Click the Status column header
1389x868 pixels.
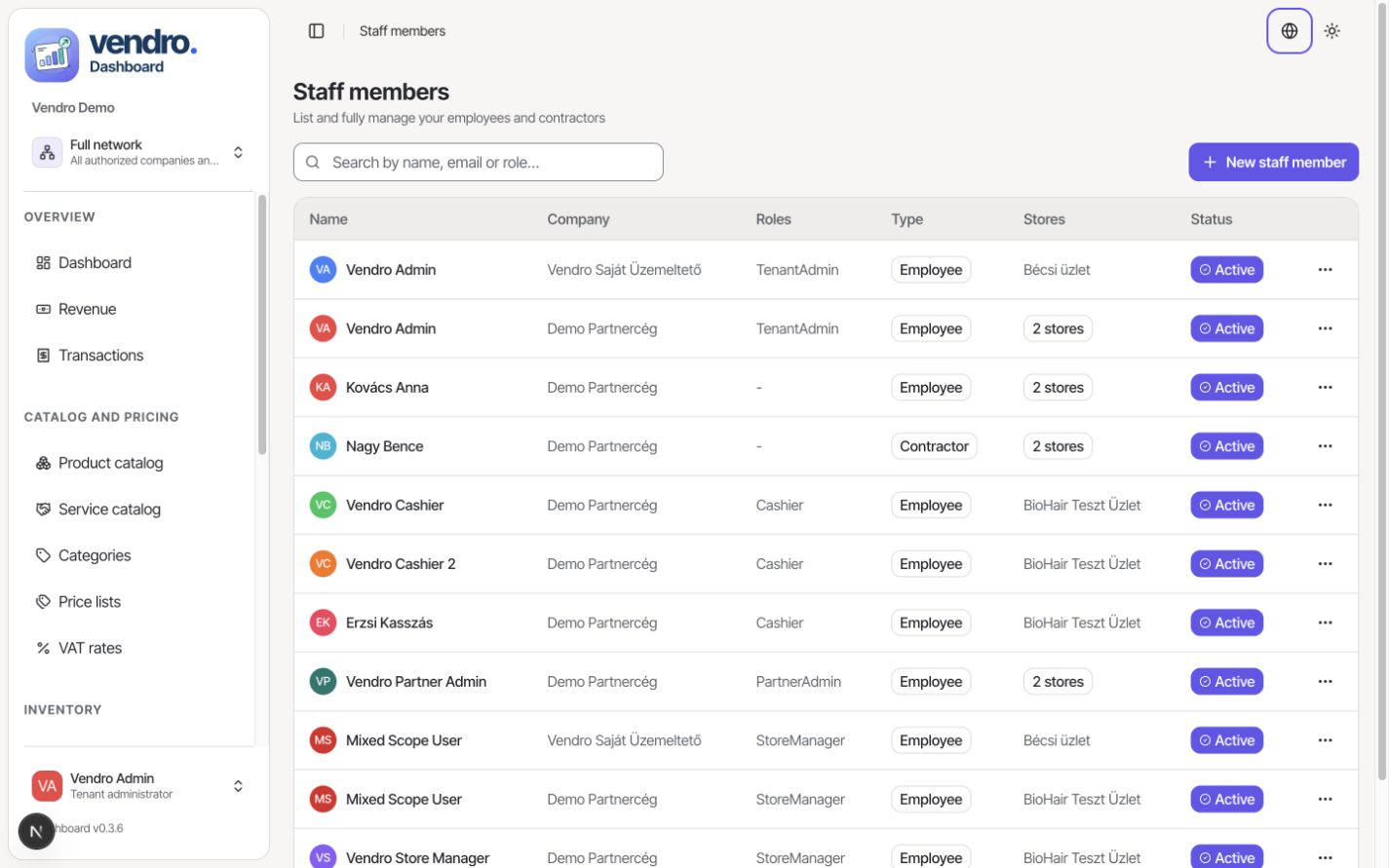coord(1211,219)
